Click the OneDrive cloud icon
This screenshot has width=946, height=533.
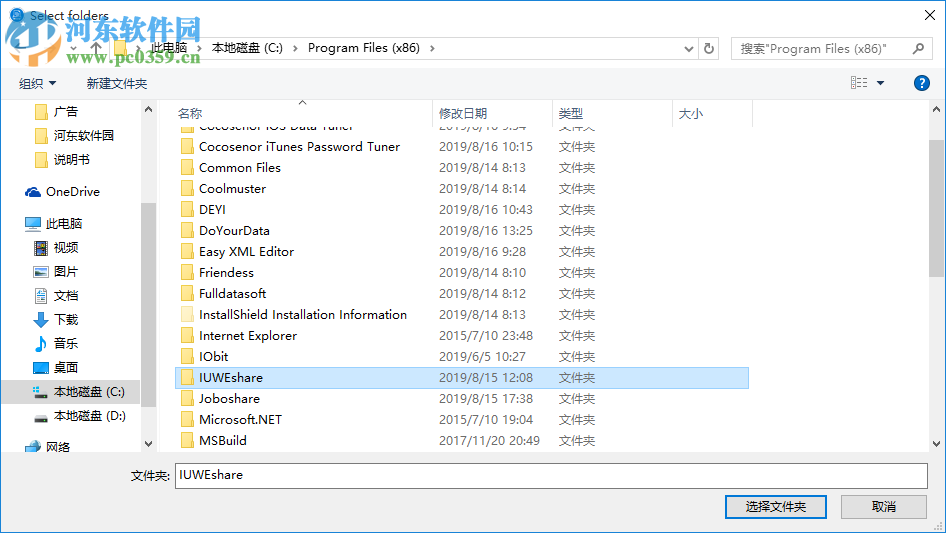point(33,192)
